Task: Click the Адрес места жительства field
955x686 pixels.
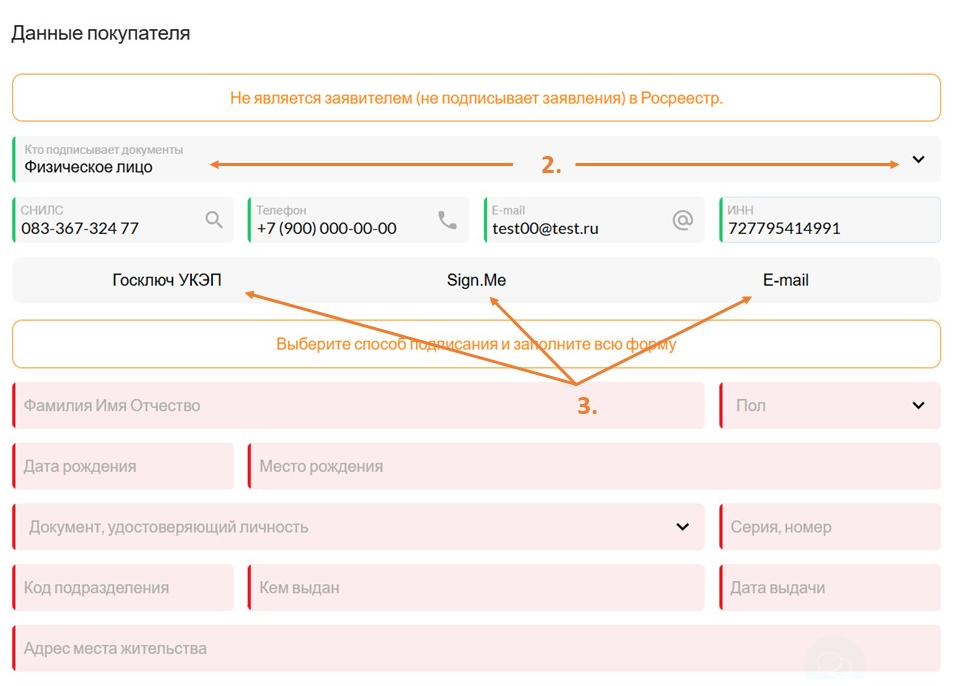Action: click(x=476, y=648)
